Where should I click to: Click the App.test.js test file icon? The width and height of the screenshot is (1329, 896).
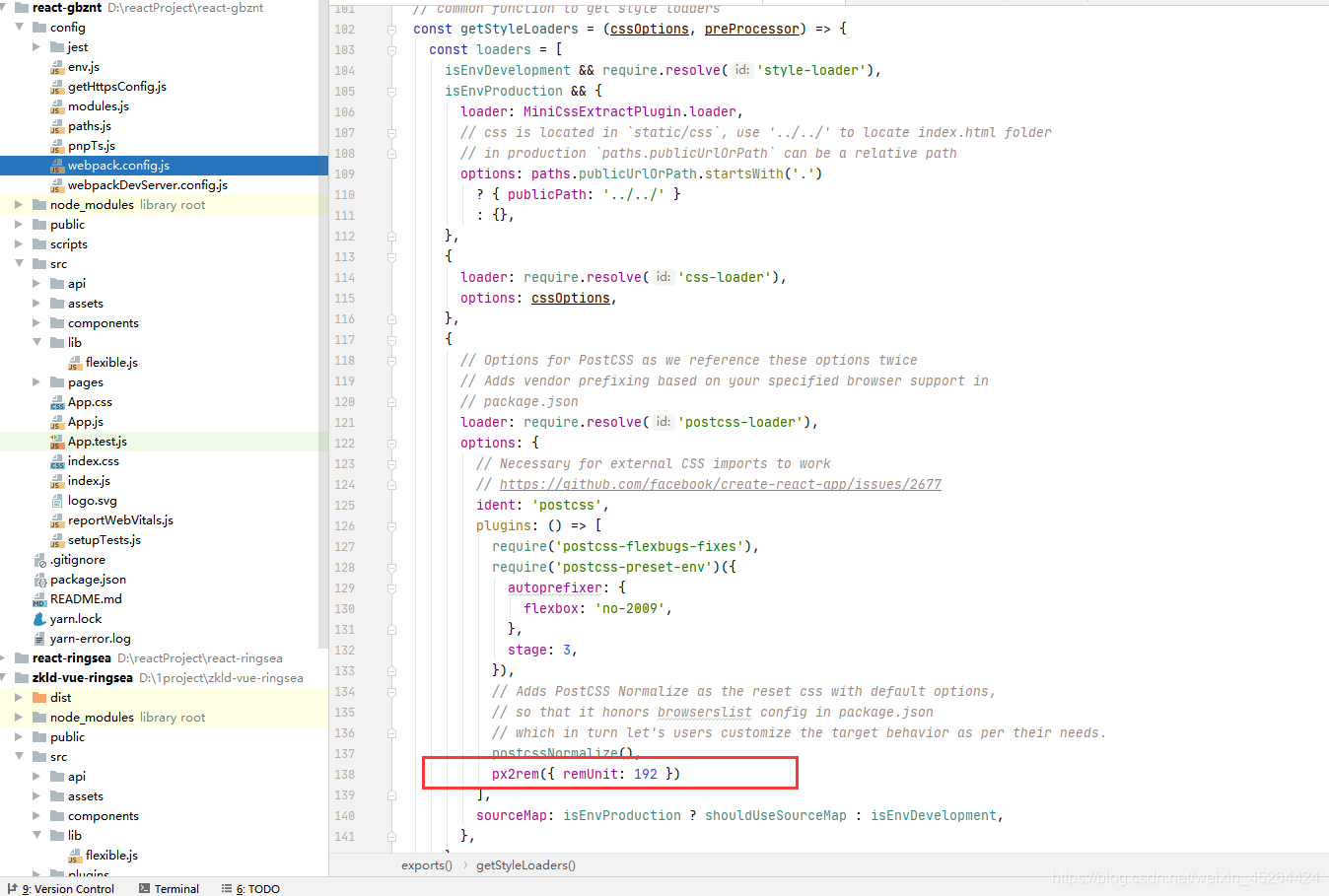[x=57, y=442]
